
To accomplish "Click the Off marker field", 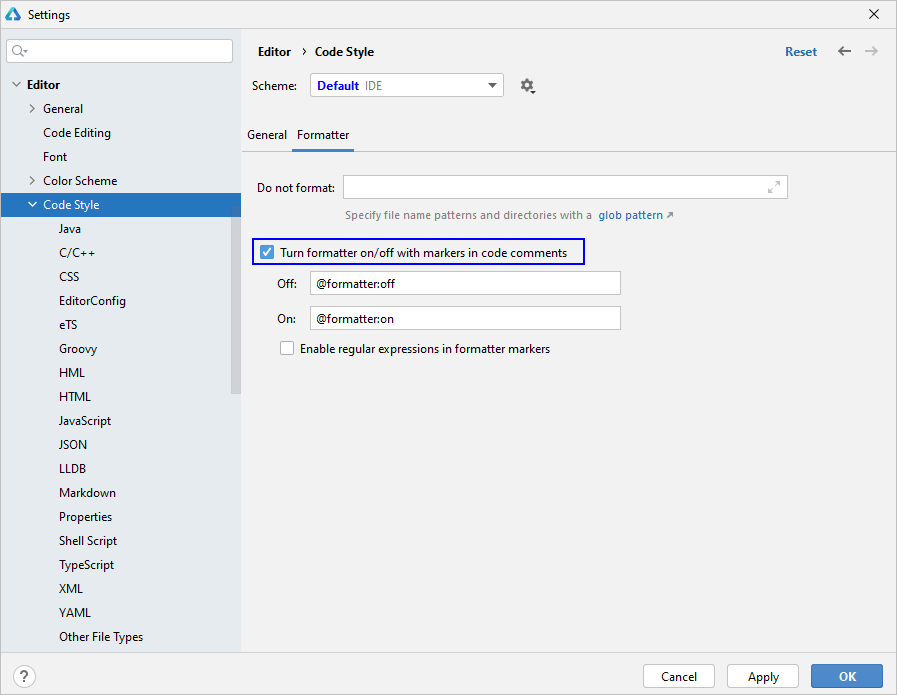I will tap(465, 283).
